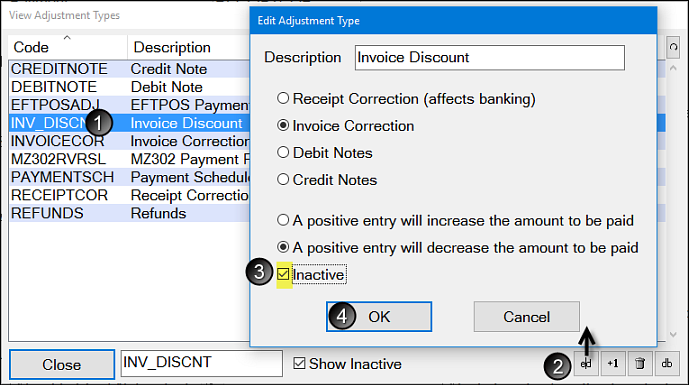Viewport: 689px width, 385px height.
Task: Sort by the Code column header
Action: coord(68,47)
